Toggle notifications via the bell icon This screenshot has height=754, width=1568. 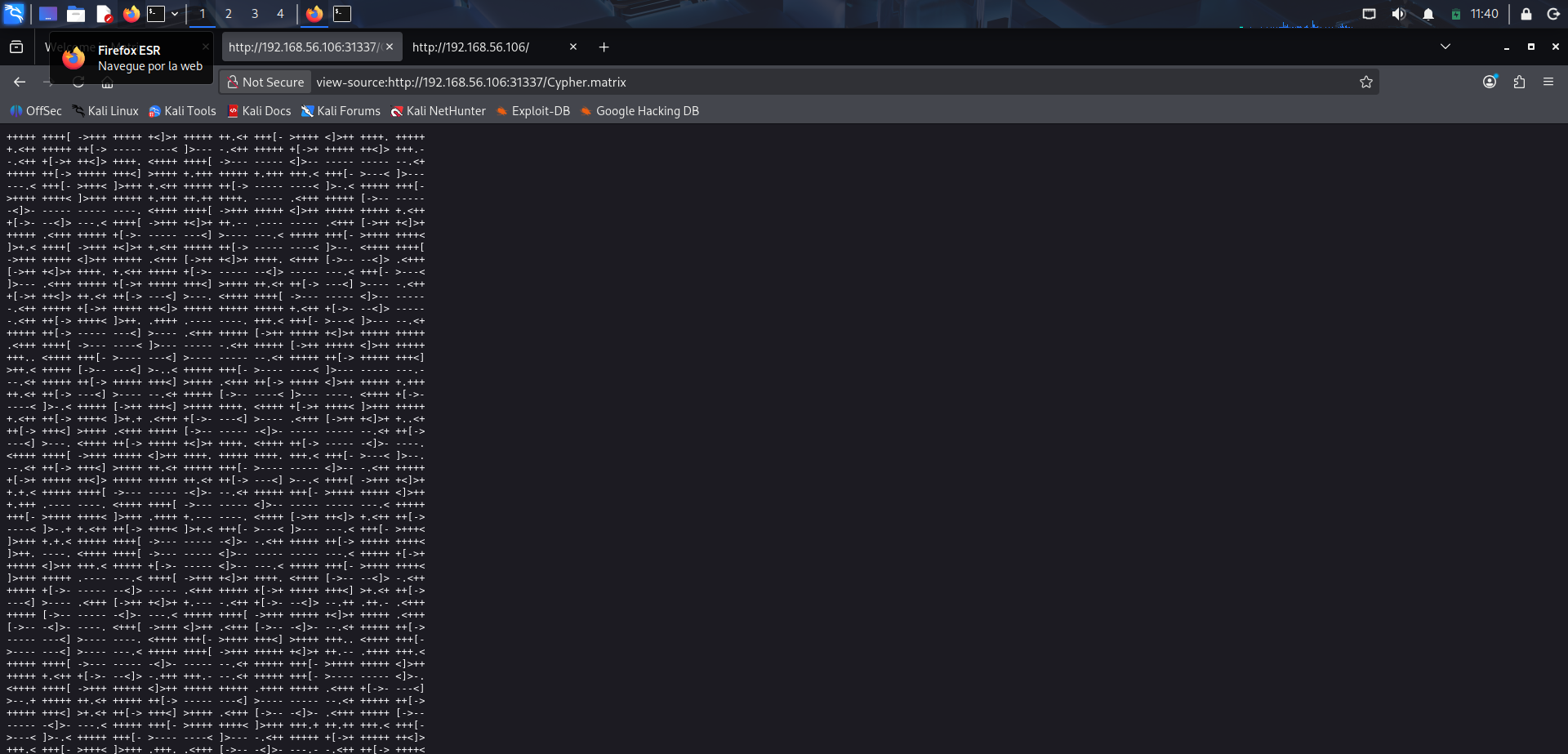tap(1428, 14)
